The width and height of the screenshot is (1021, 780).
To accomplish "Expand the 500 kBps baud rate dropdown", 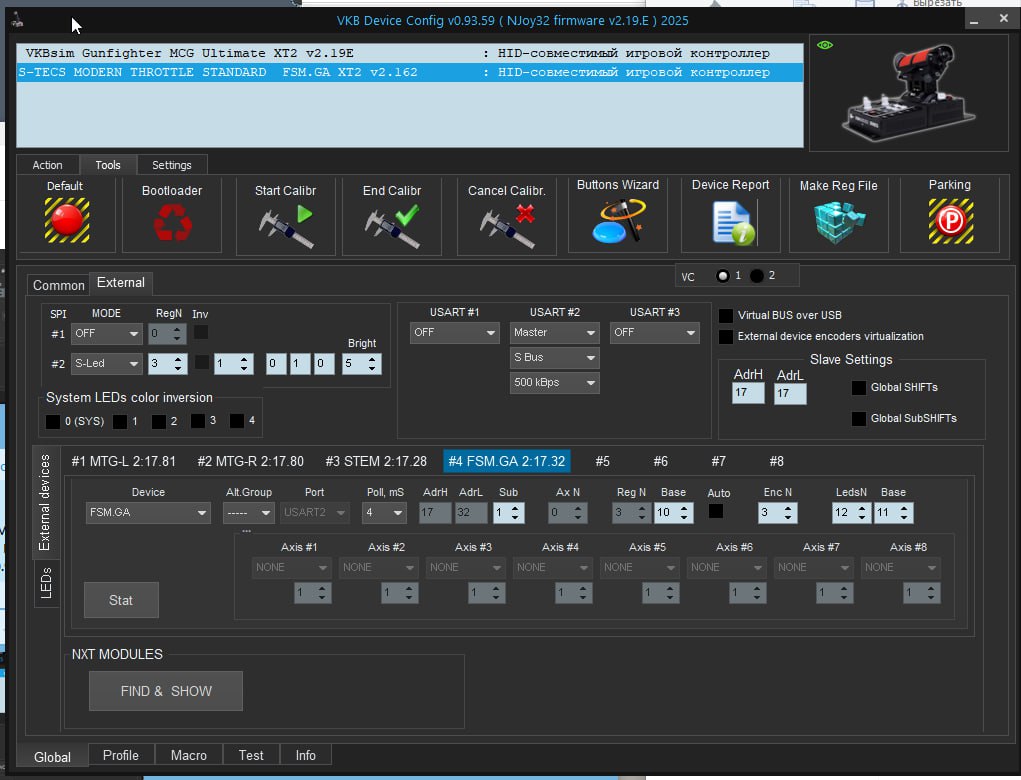I will tap(554, 382).
